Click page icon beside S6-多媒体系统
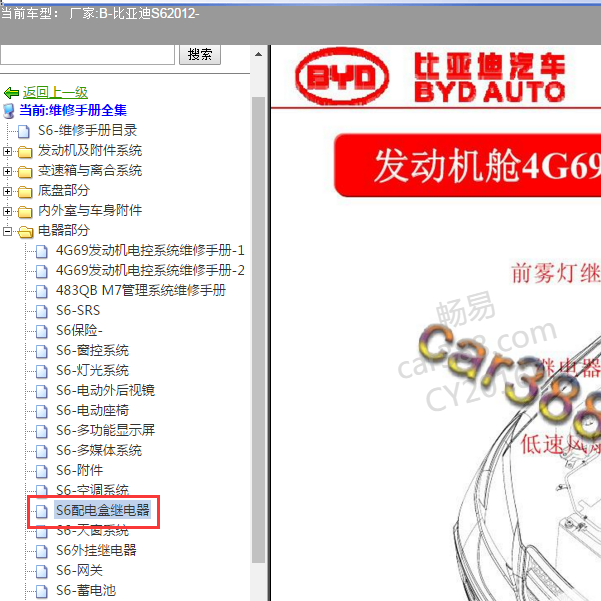This screenshot has width=601, height=601. (42, 451)
